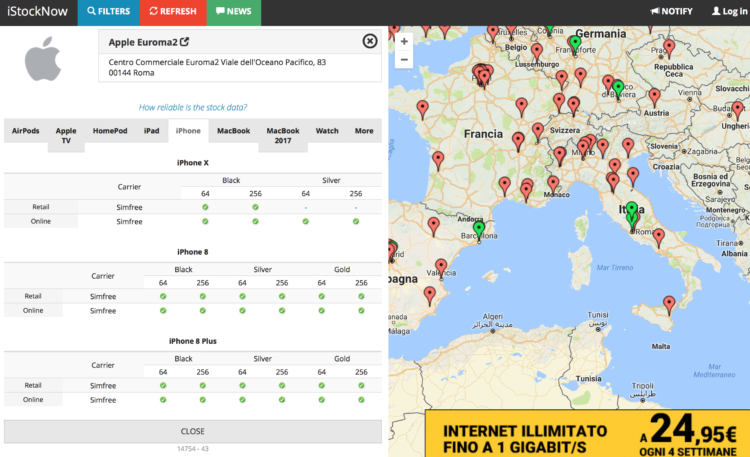Click the green map pin near Barcelona

point(479,230)
